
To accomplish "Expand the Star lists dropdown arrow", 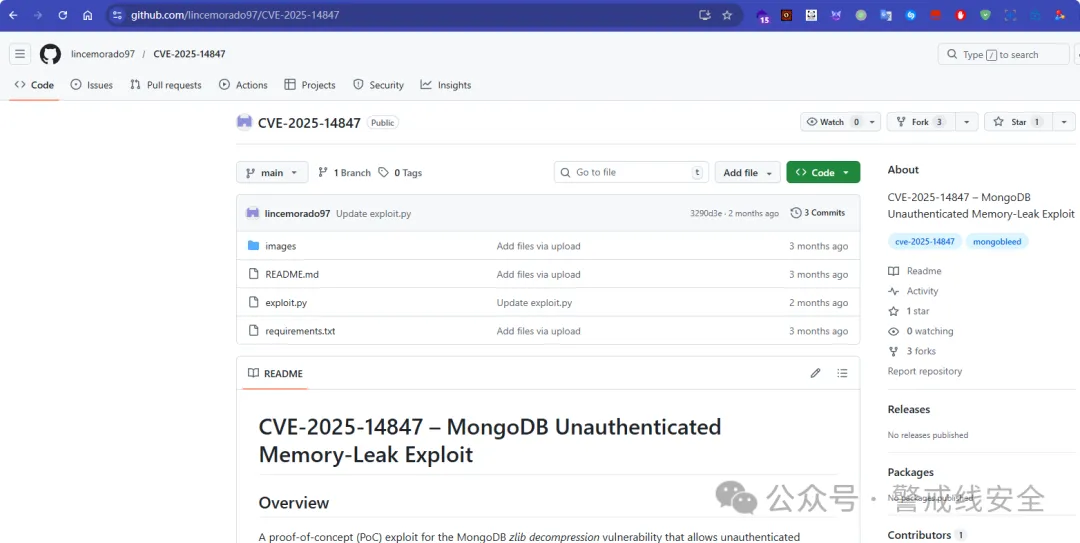I will (1064, 122).
